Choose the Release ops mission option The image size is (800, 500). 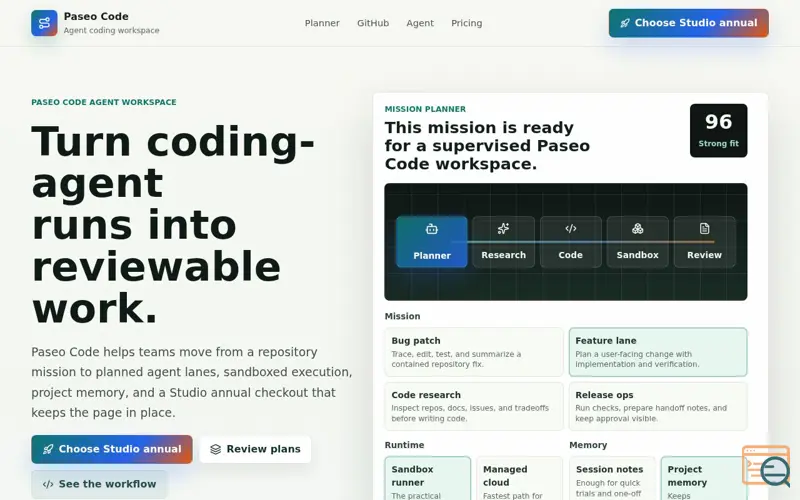tap(658, 406)
